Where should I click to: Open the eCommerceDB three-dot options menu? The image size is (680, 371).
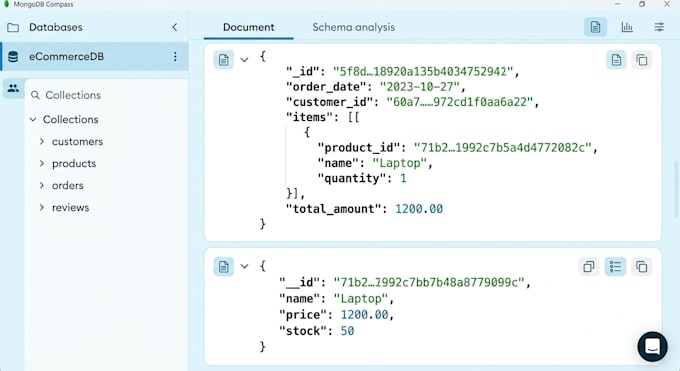tap(175, 56)
